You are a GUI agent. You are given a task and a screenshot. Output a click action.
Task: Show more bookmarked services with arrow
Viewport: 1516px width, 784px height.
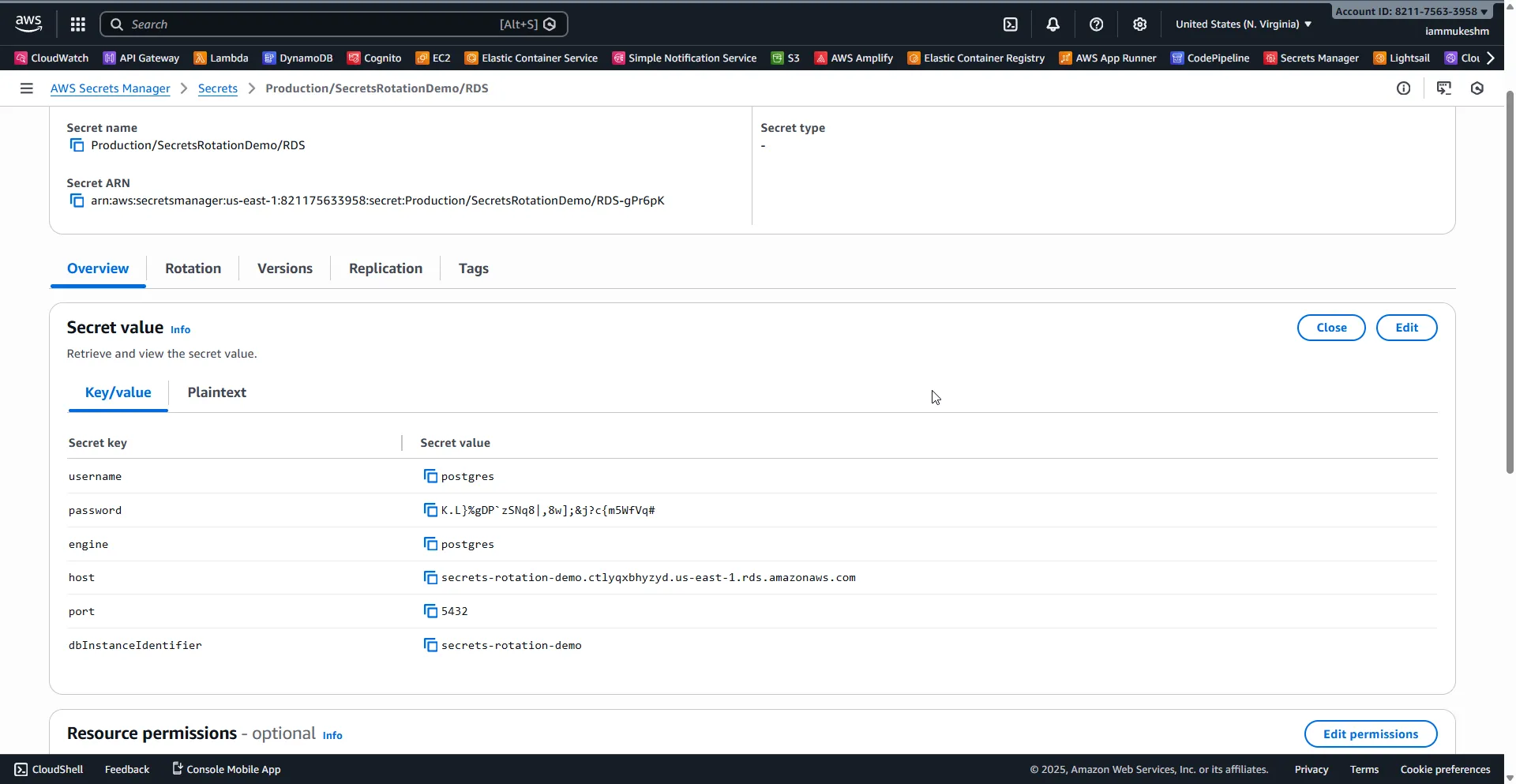[x=1490, y=58]
